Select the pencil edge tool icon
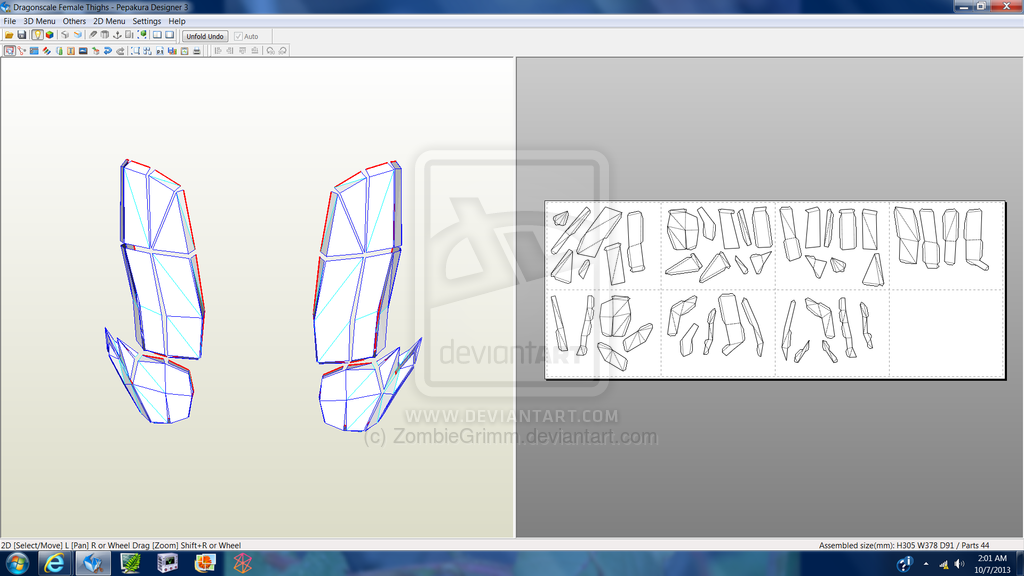The height and width of the screenshot is (576, 1024). tap(93, 35)
